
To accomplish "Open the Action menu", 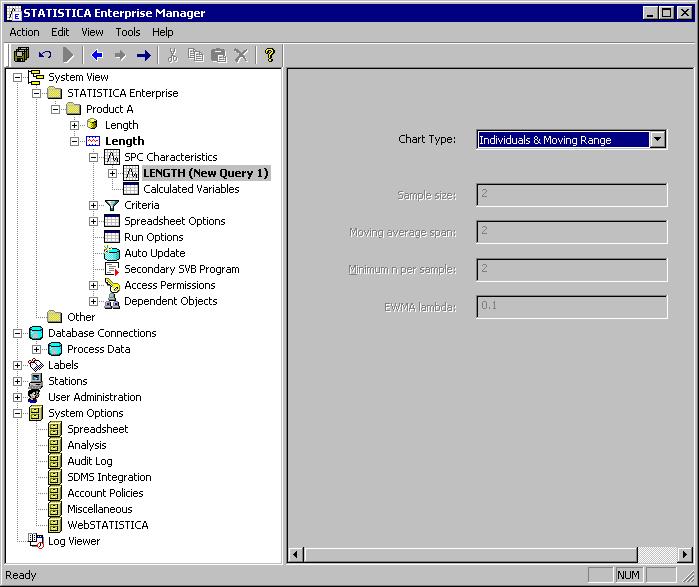I will (25, 32).
